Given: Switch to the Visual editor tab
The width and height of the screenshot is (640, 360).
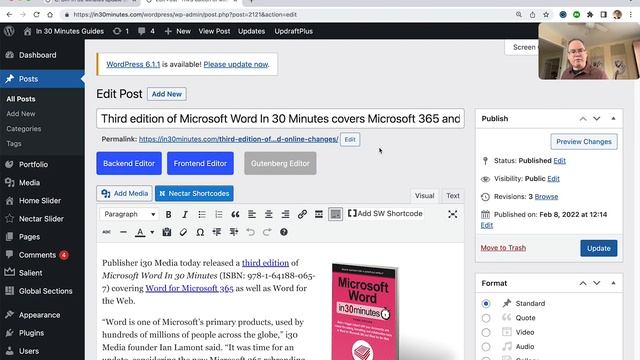Looking at the screenshot, I should point(424,196).
